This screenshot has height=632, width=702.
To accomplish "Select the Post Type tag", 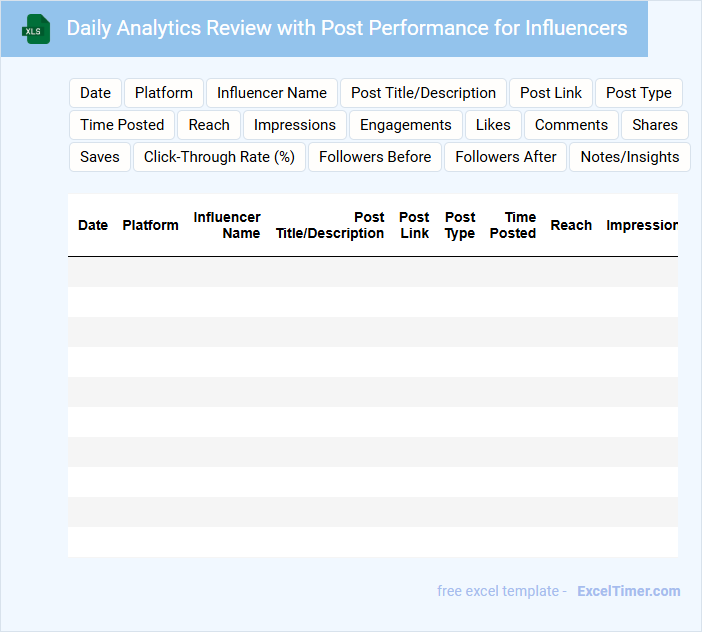I will [639, 93].
